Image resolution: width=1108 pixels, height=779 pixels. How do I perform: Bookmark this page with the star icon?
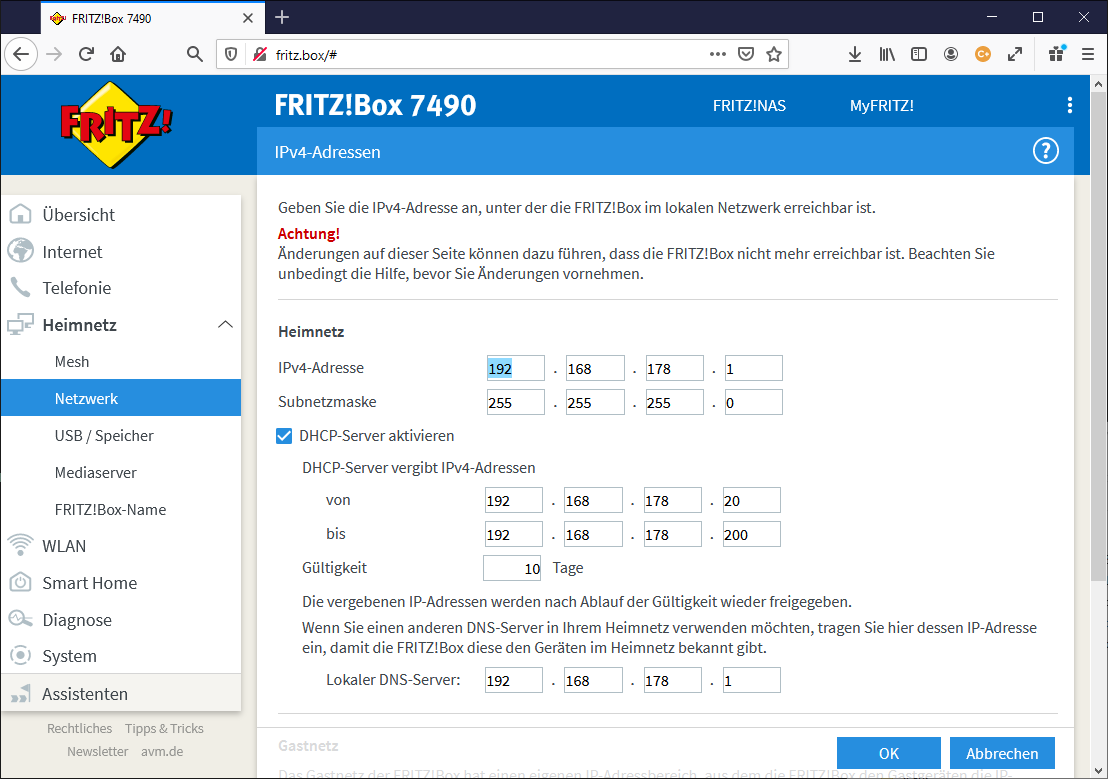774,54
